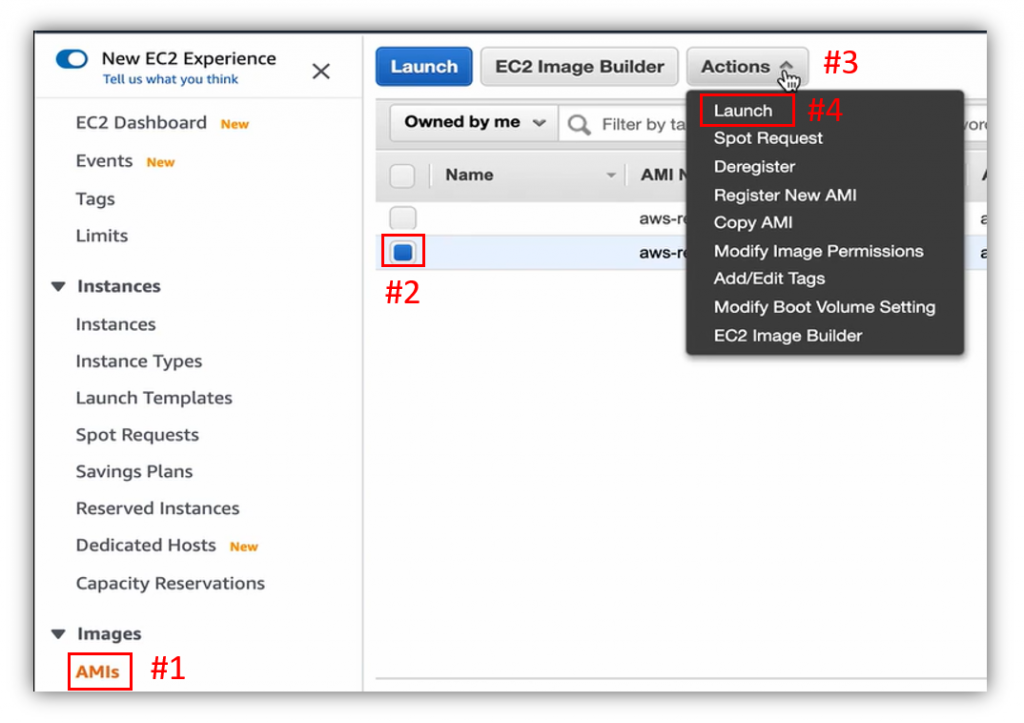Screen dimensions: 1024x723
Task: Open the Instances list link
Action: coord(116,325)
